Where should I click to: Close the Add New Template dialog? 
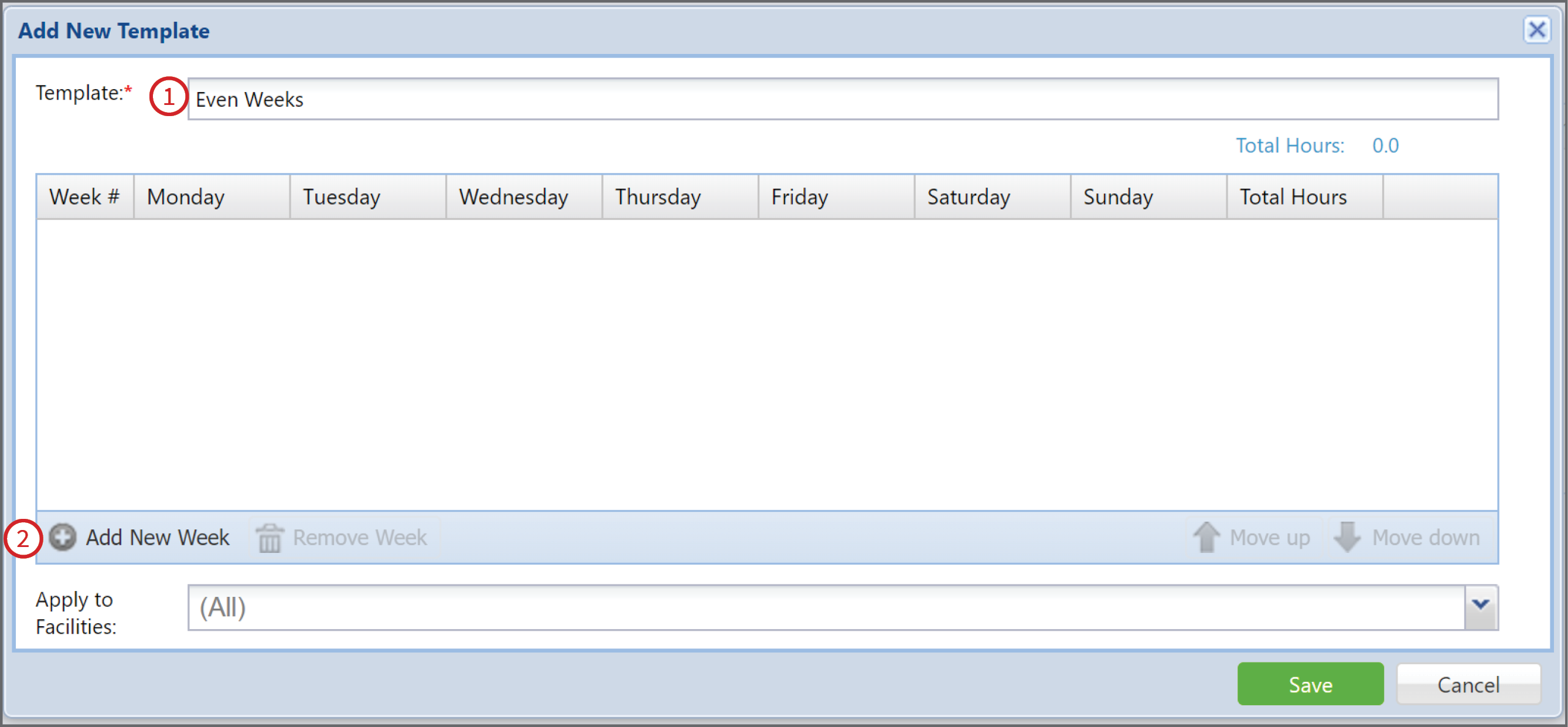click(1538, 29)
